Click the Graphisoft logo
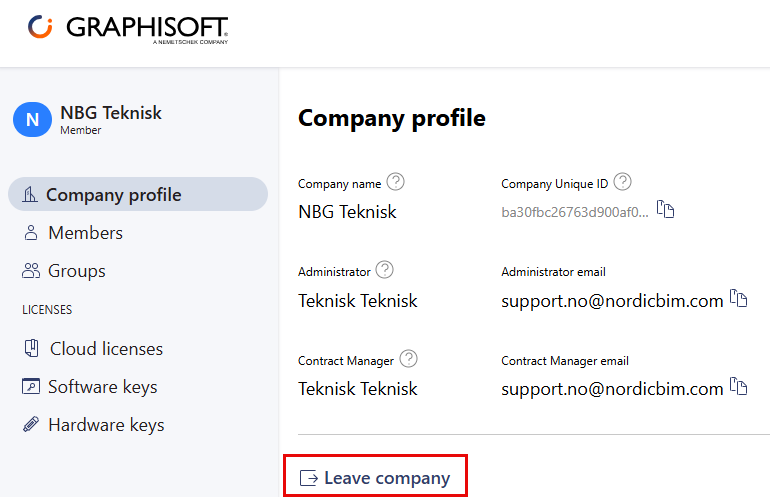 [x=128, y=28]
